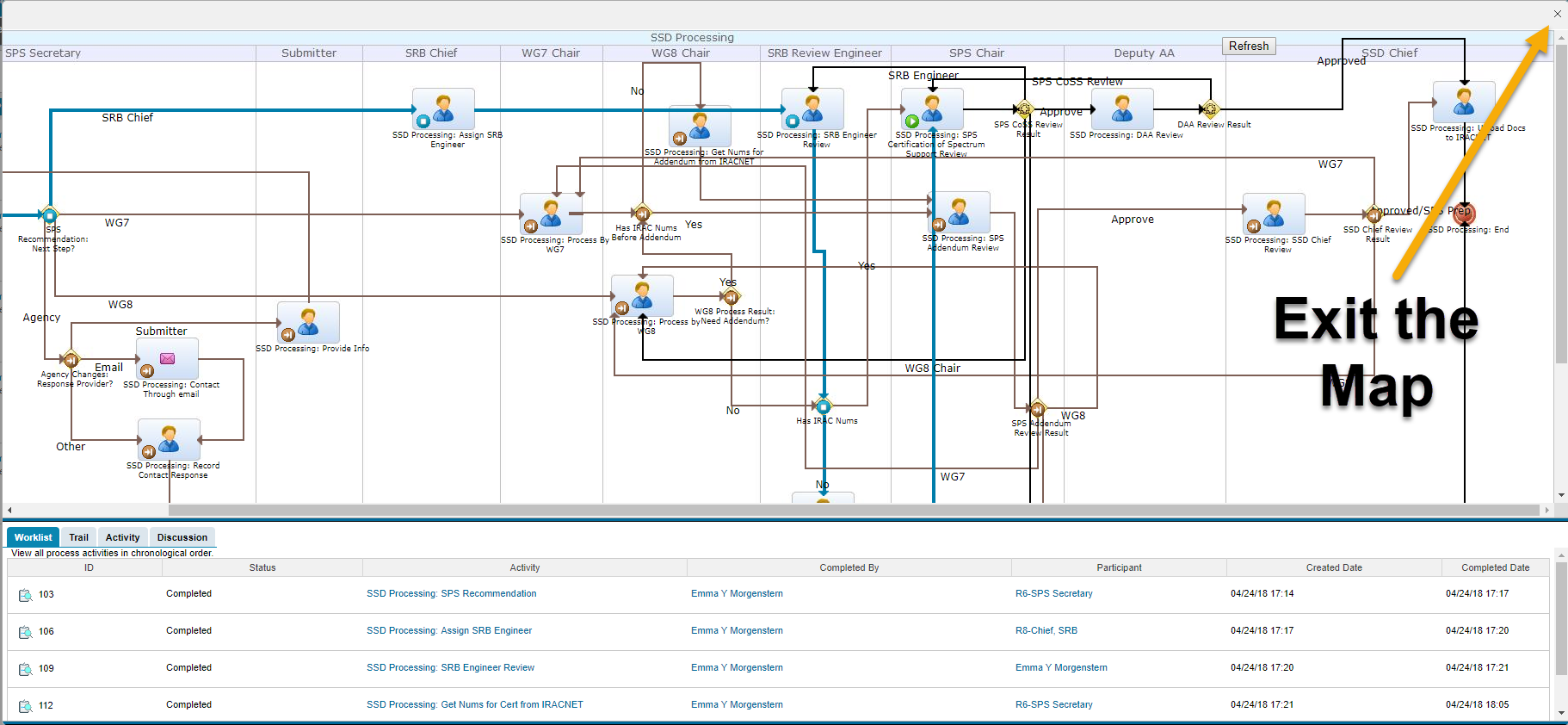Select the Get Nums for Addendum from IRACNET node

700,126
